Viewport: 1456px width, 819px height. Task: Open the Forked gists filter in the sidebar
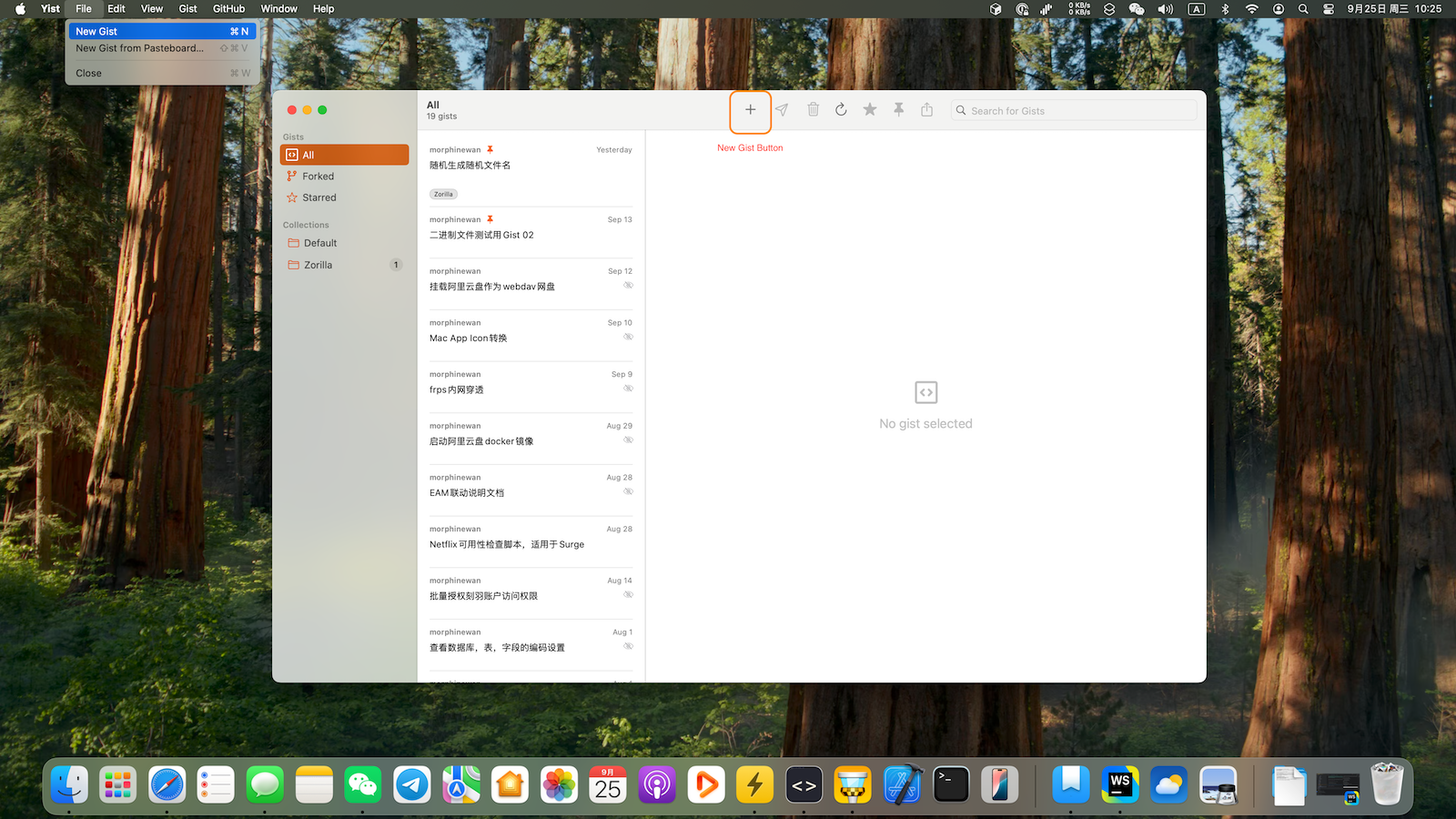tap(318, 176)
